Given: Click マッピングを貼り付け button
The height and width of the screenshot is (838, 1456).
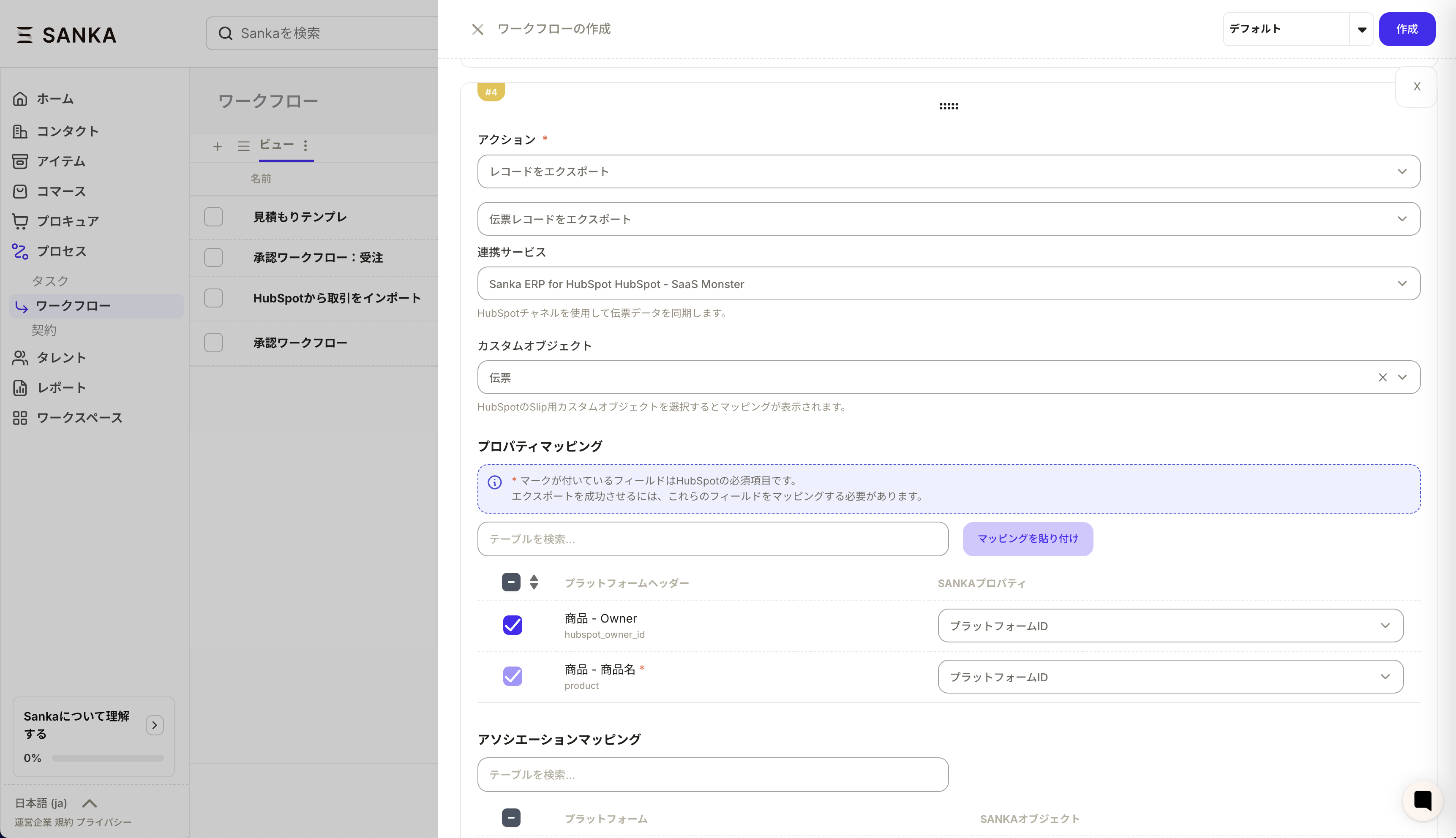Looking at the screenshot, I should [x=1027, y=539].
